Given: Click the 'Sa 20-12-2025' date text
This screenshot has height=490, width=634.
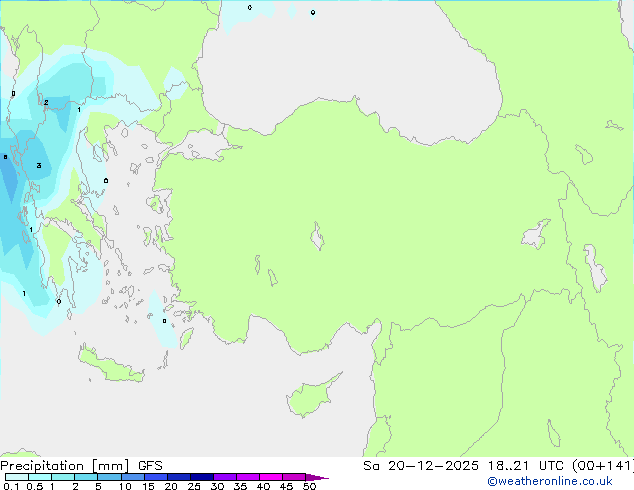Looking at the screenshot, I should pyautogui.click(x=421, y=466).
